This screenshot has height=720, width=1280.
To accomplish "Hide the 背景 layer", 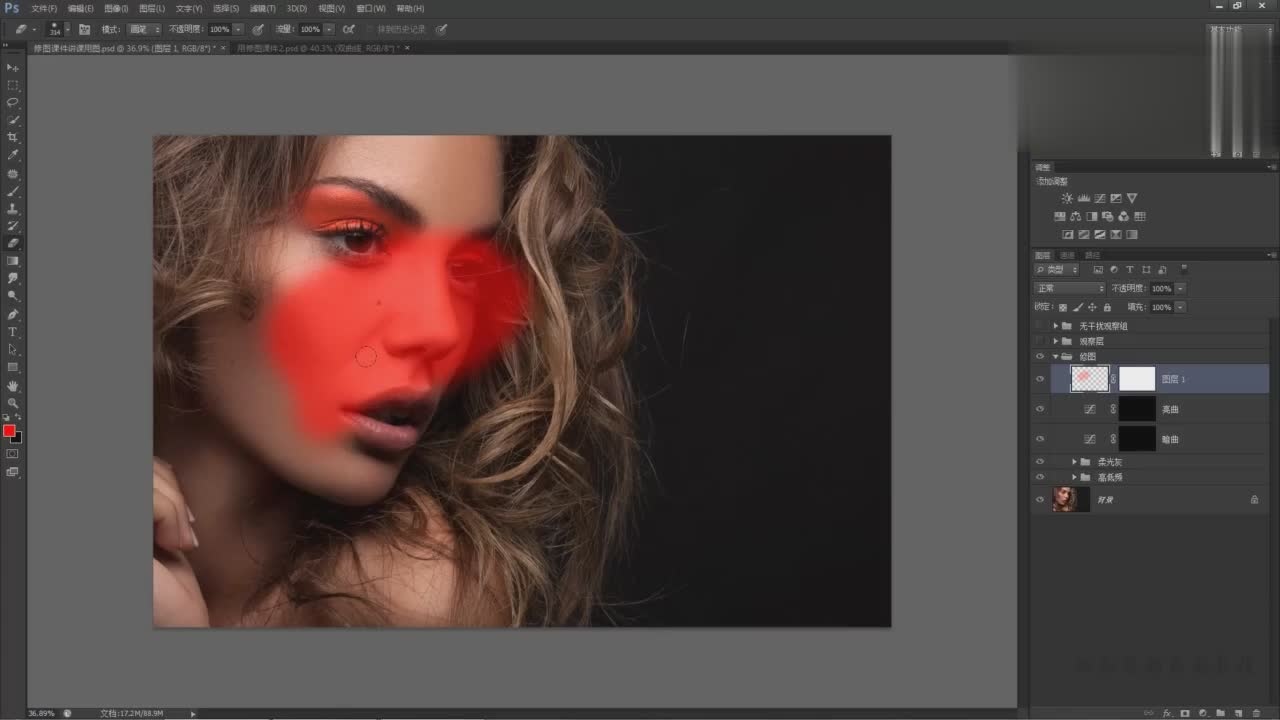I will [x=1040, y=499].
